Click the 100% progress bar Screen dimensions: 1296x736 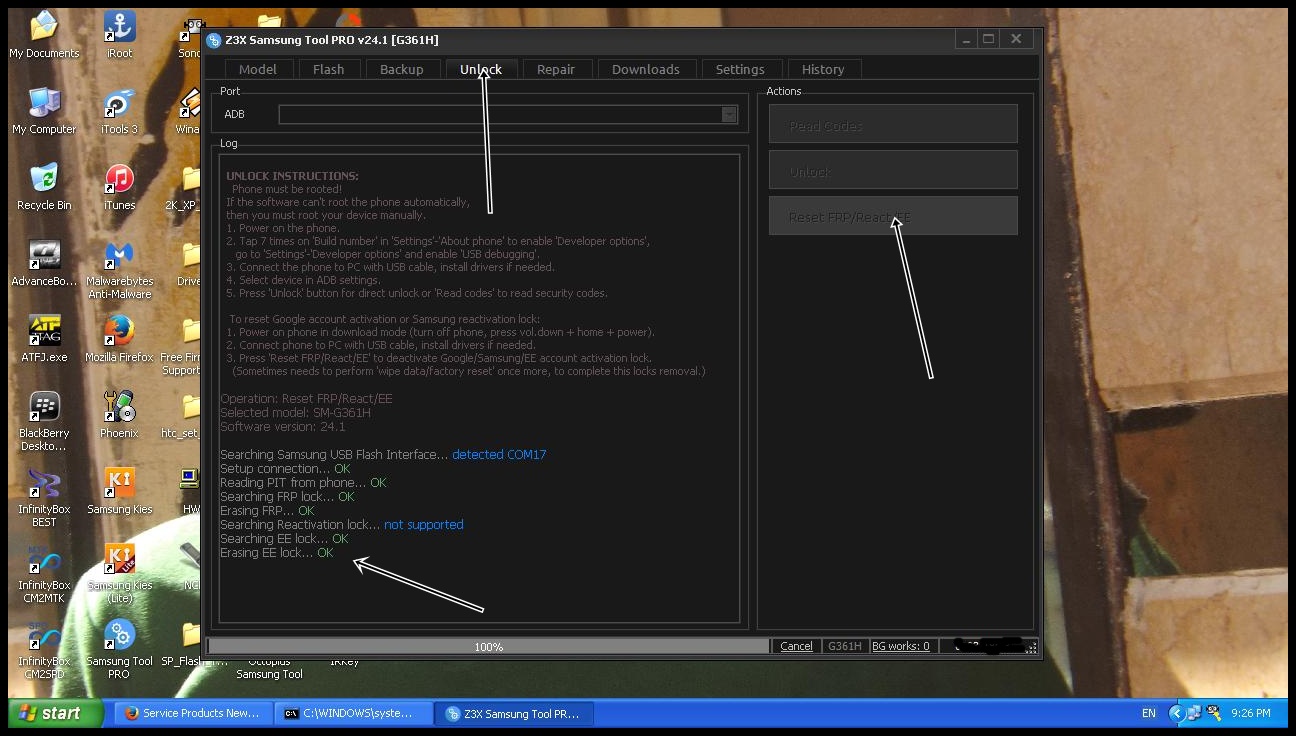488,646
